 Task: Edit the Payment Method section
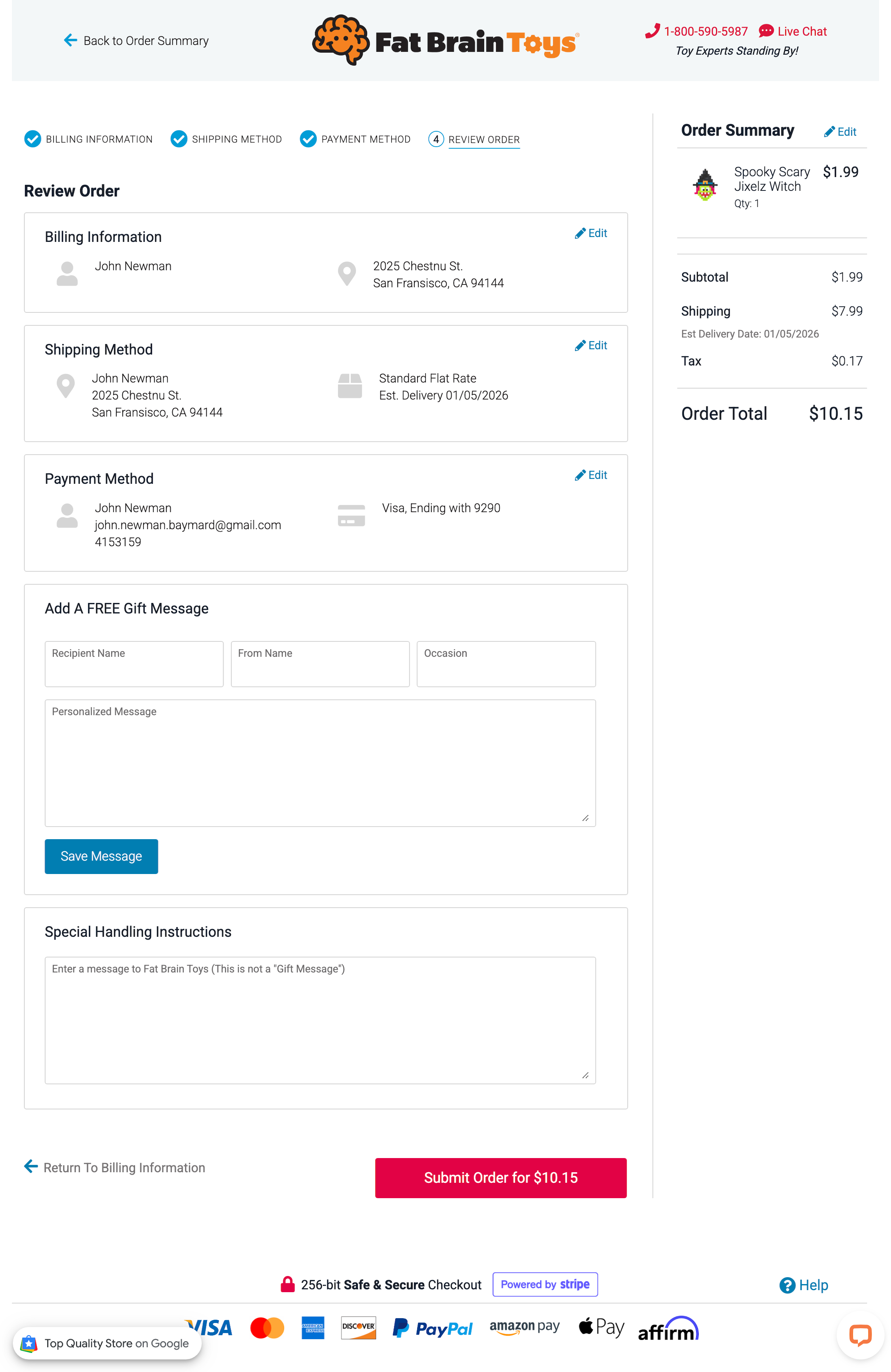tap(591, 476)
